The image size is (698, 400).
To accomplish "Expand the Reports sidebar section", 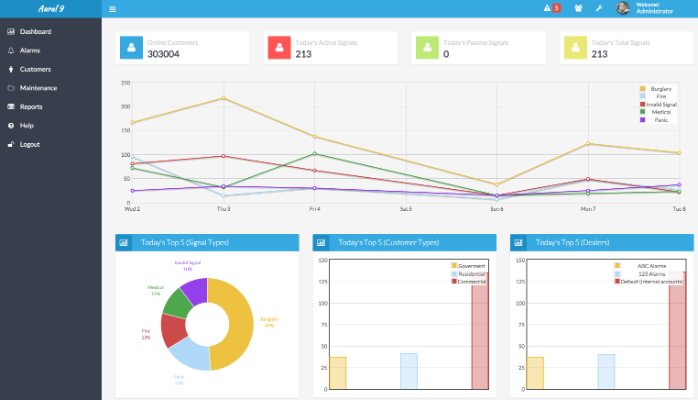I will 31,106.
